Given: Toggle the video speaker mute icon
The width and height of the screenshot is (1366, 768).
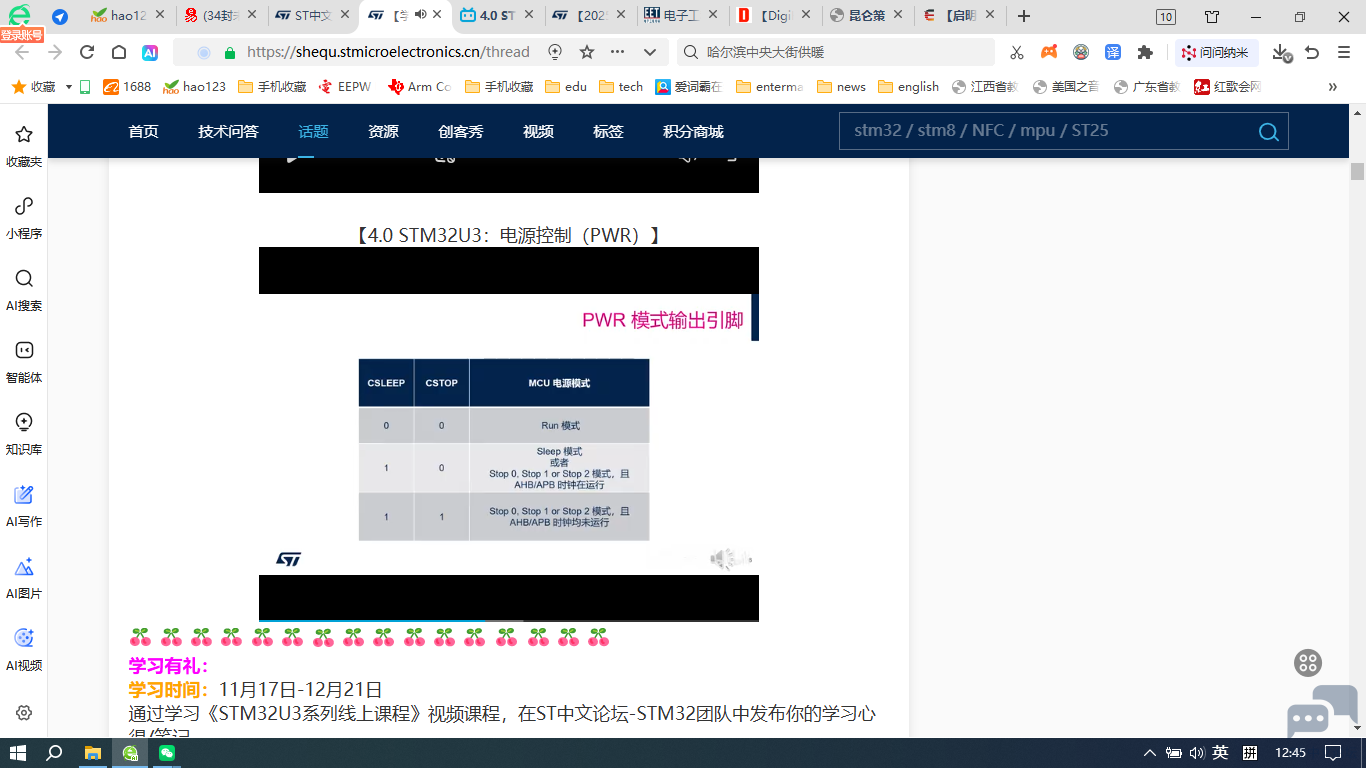Looking at the screenshot, I should point(729,559).
